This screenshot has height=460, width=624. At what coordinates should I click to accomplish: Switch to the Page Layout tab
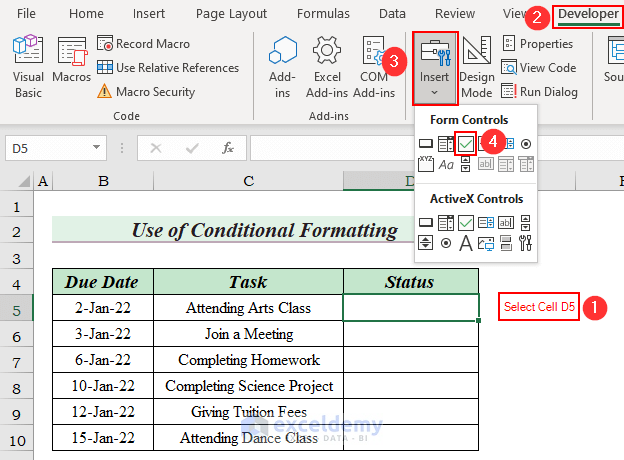pyautogui.click(x=231, y=14)
